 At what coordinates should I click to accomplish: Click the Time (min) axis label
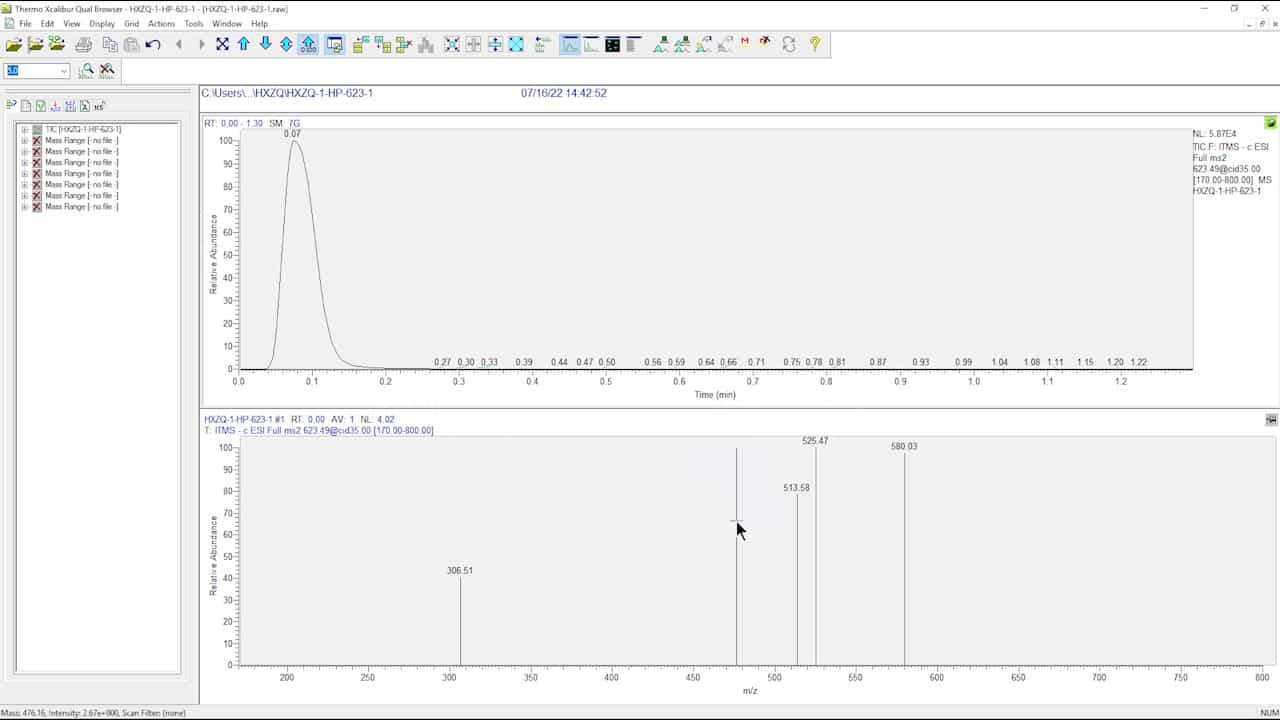(715, 395)
